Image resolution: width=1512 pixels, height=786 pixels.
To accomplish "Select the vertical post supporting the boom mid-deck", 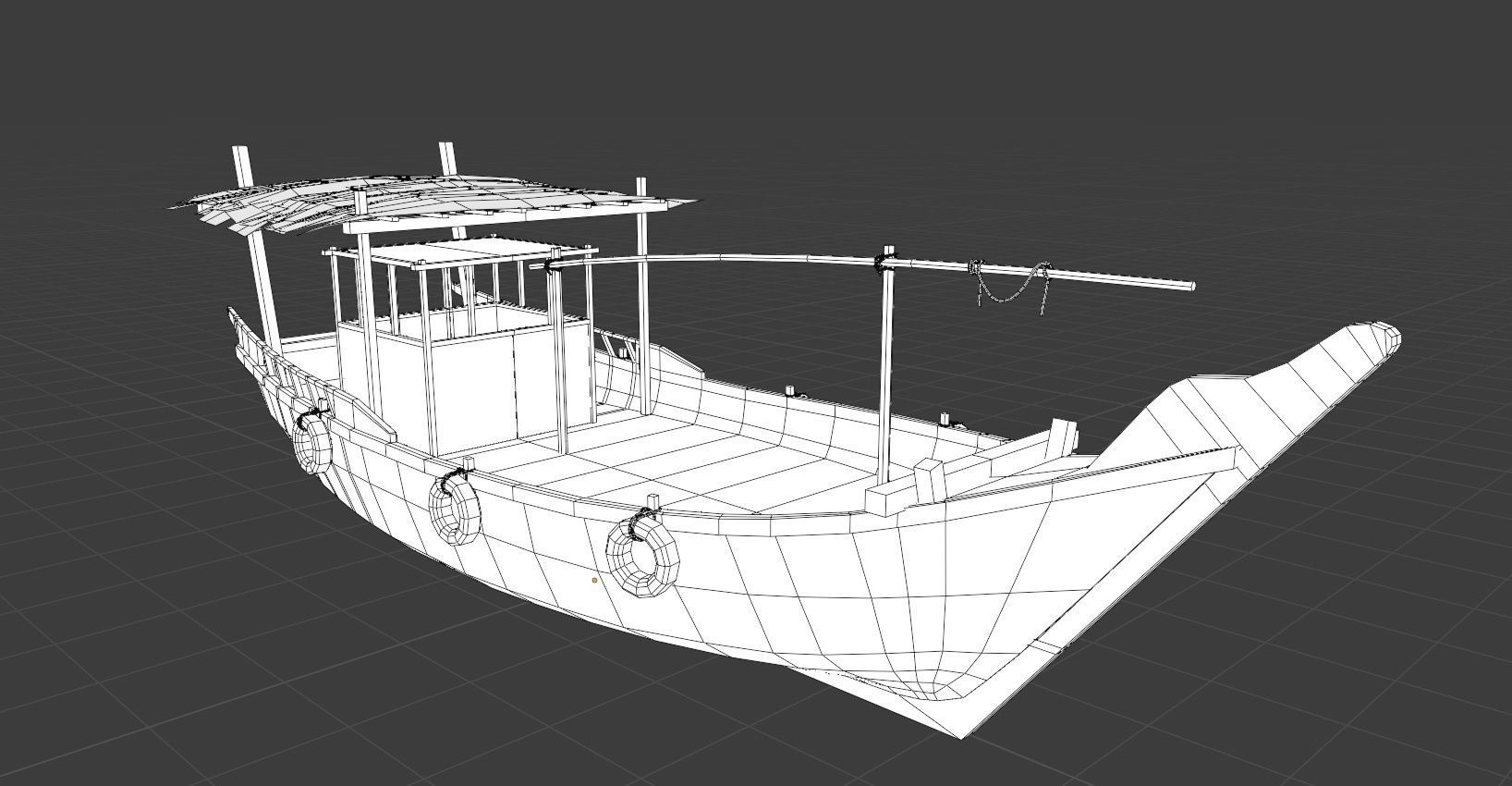I will [888, 363].
